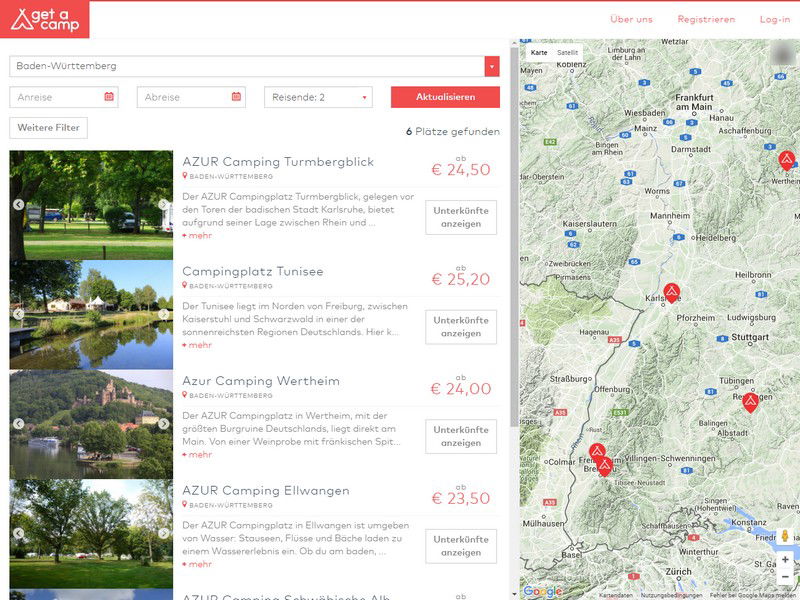The width and height of the screenshot is (800, 600).
Task: Show Unterkünfte for Azur Camping Wertheim
Action: point(461,437)
